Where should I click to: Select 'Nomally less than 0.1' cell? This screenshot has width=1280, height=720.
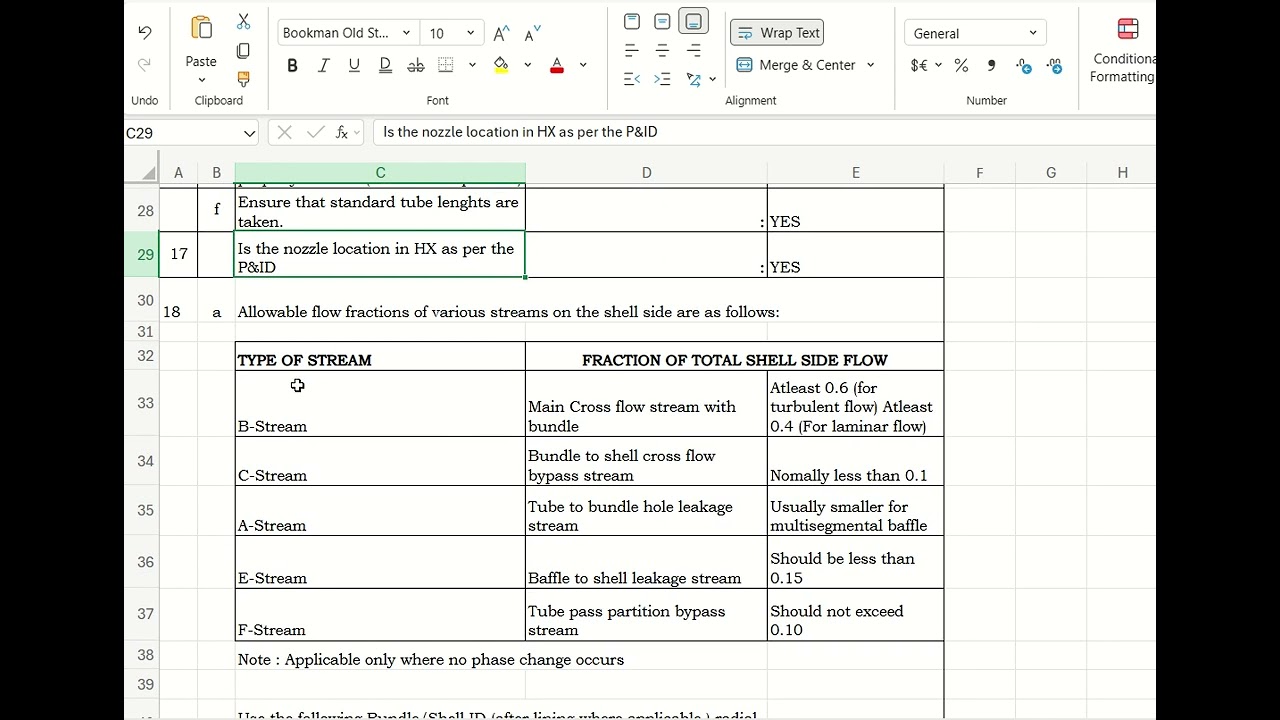(855, 462)
